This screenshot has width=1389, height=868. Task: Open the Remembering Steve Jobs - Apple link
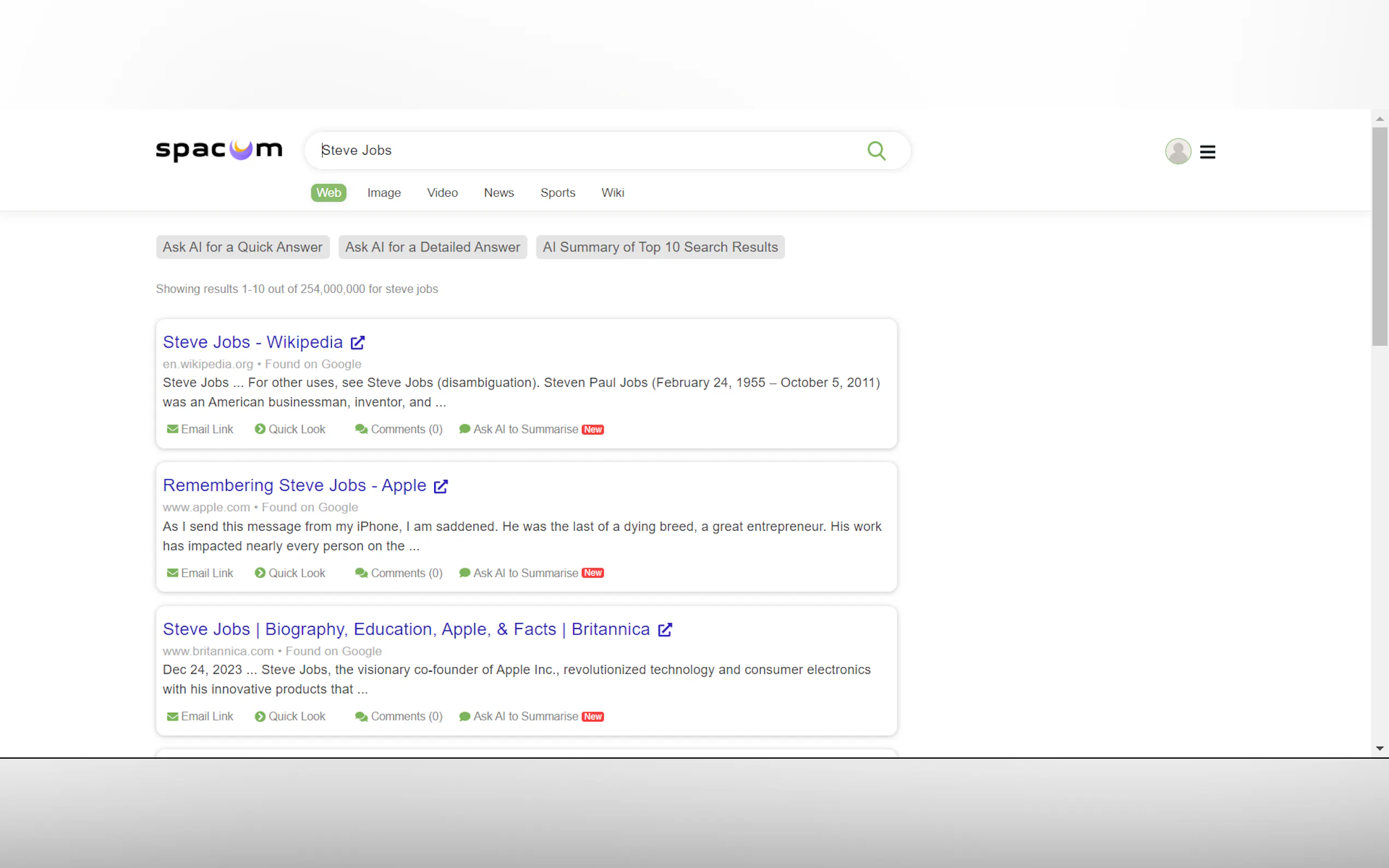[294, 486]
